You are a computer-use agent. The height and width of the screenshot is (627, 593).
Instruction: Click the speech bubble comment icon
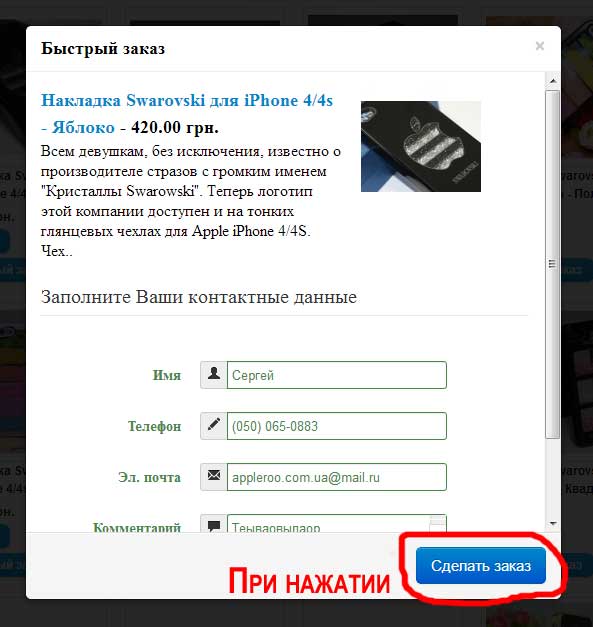(x=214, y=525)
